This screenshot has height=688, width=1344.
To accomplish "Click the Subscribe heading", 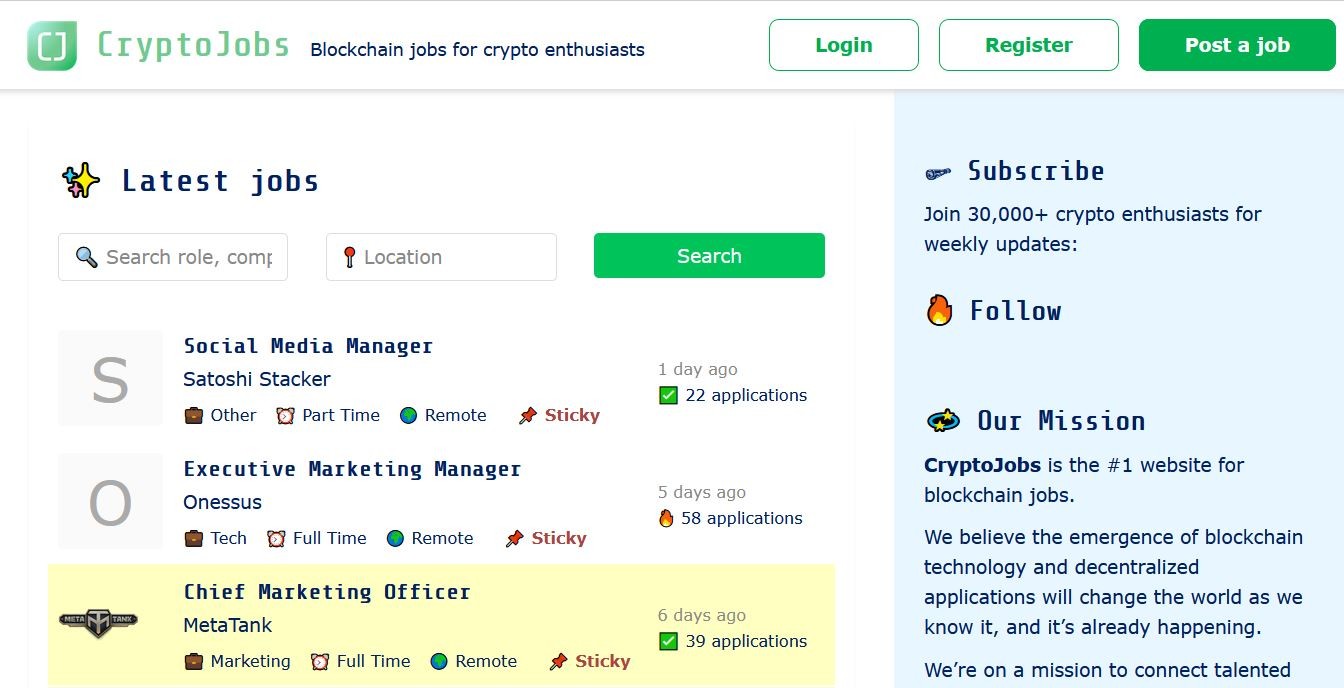I will (1036, 171).
